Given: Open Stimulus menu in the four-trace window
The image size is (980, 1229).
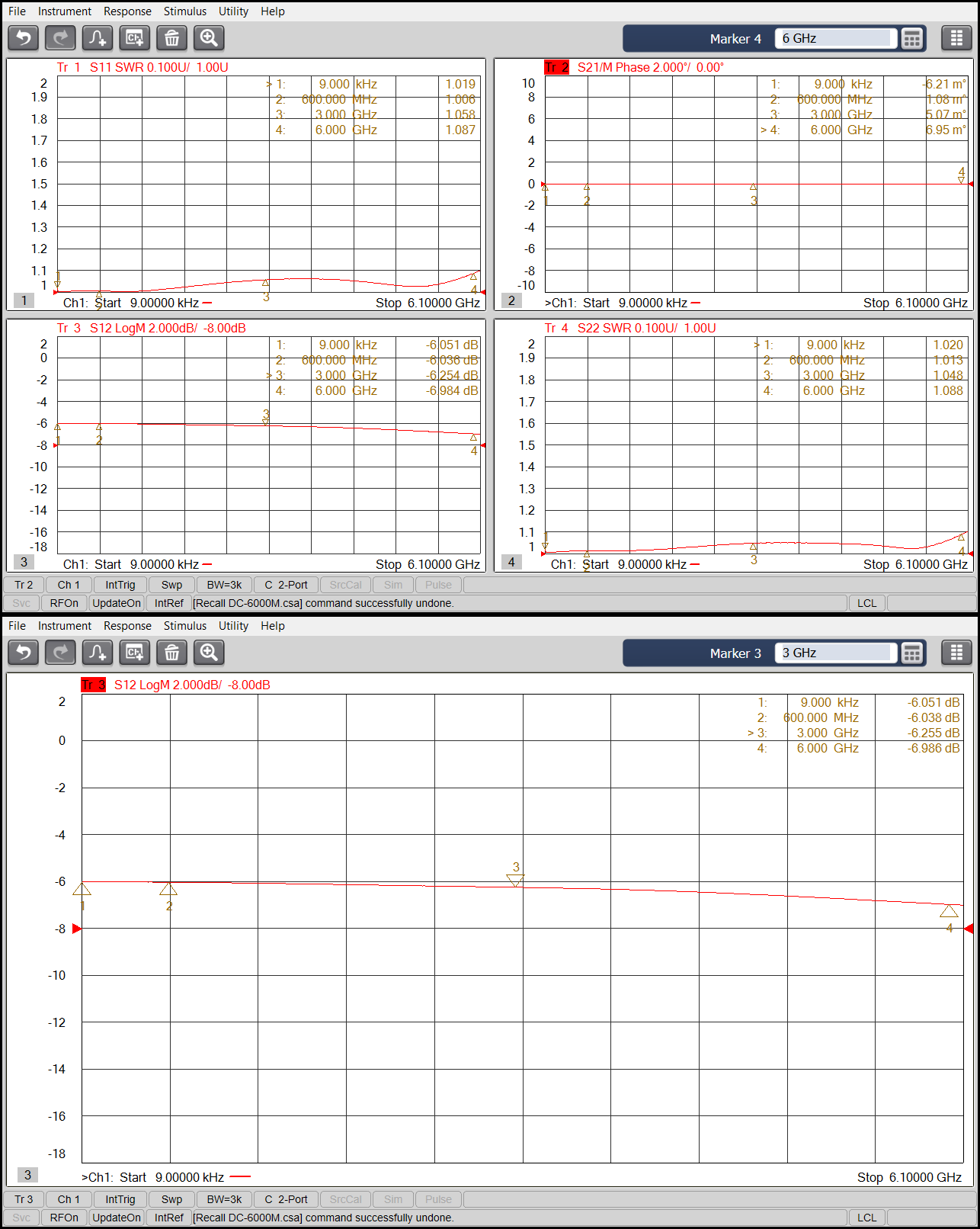Looking at the screenshot, I should [x=185, y=11].
